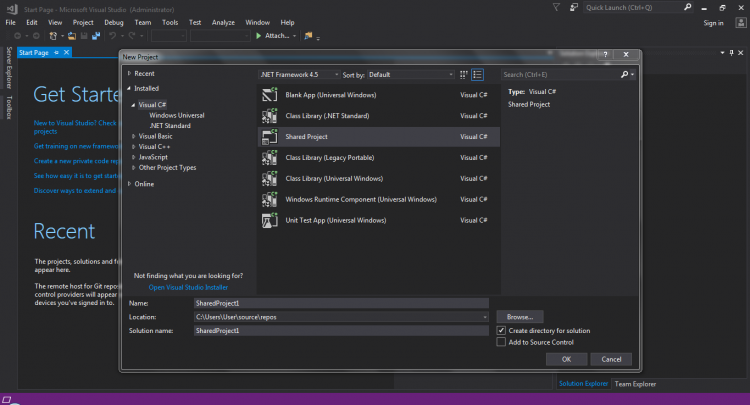The image size is (750, 405).
Task: Switch templates to medium icons list view
Action: pos(477,75)
